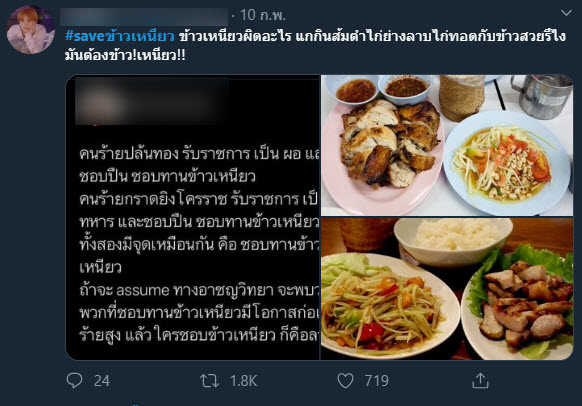This screenshot has width=582, height=406.
Task: Open the grilled pork and sticky rice photo
Action: [447, 289]
